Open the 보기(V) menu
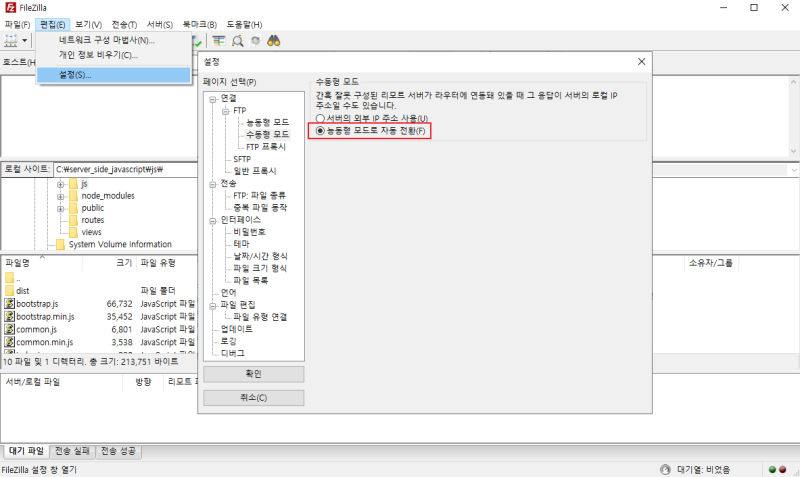This screenshot has height=477, width=800. [88, 24]
